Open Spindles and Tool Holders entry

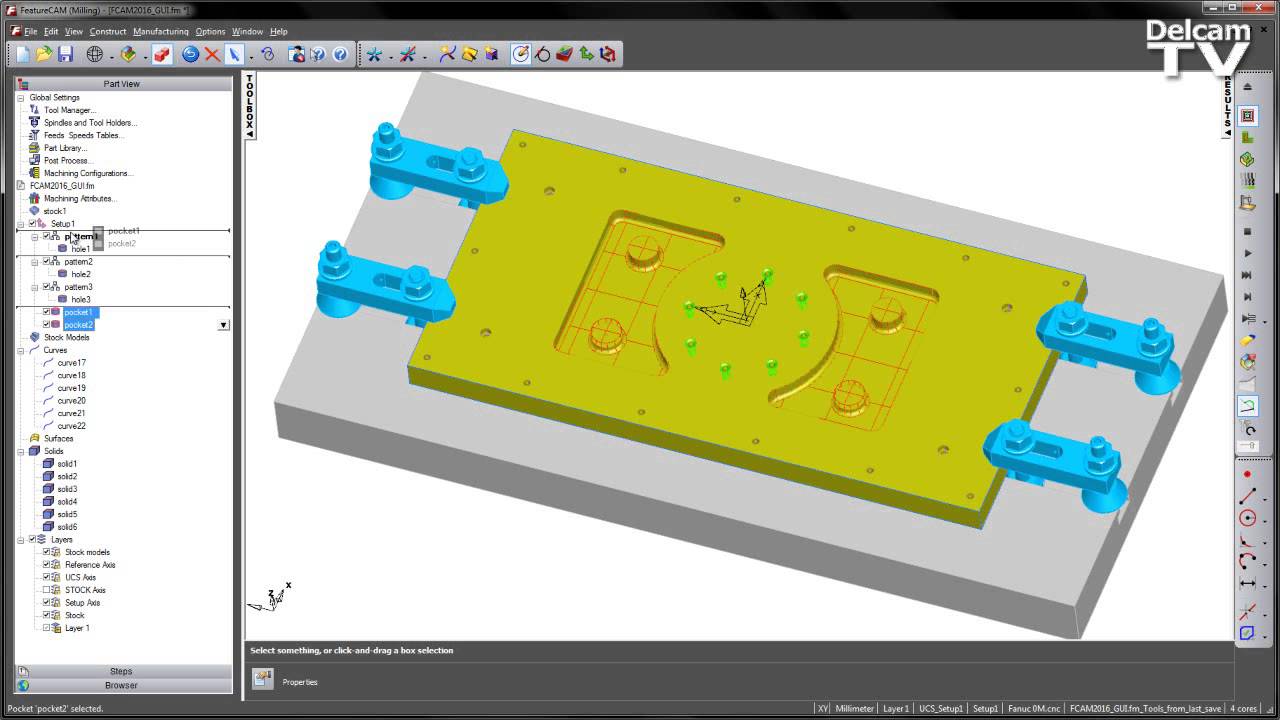(x=89, y=123)
